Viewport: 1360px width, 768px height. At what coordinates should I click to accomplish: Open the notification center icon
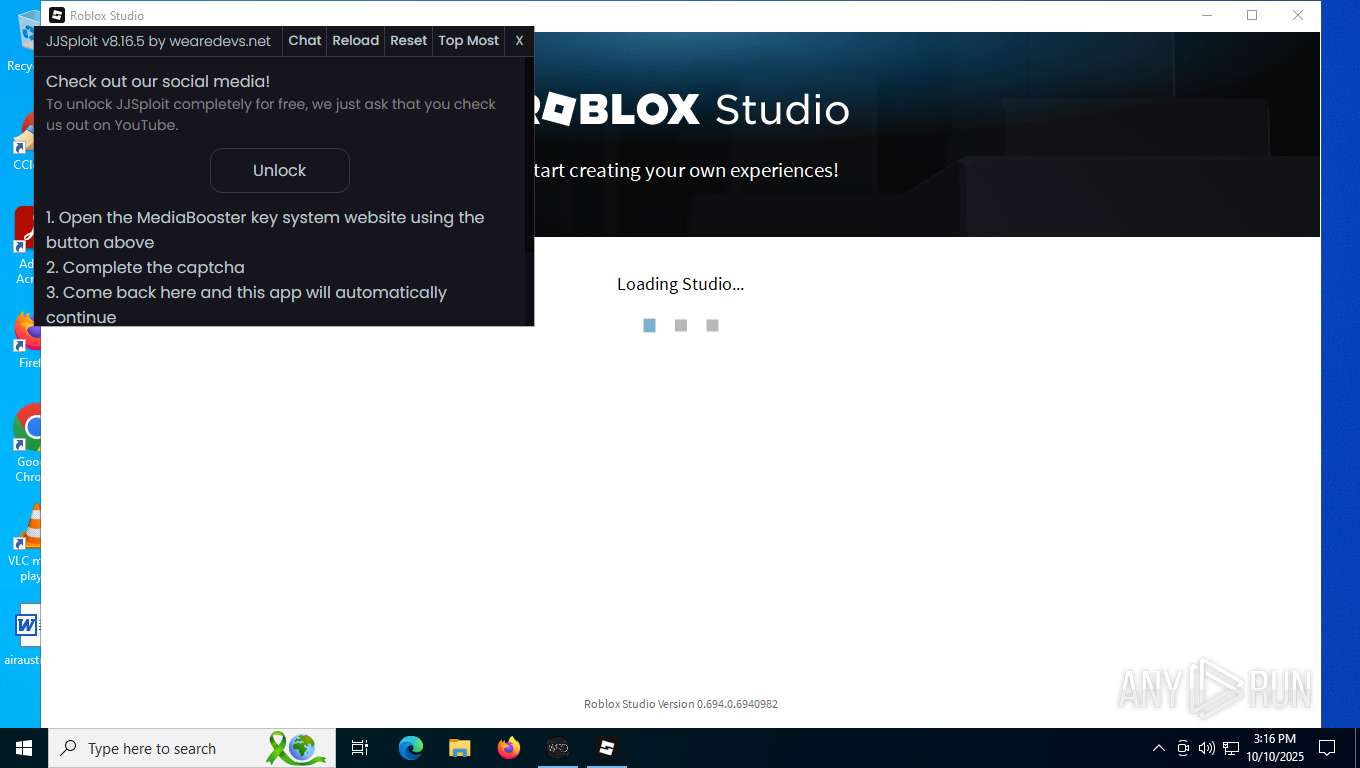tap(1327, 748)
